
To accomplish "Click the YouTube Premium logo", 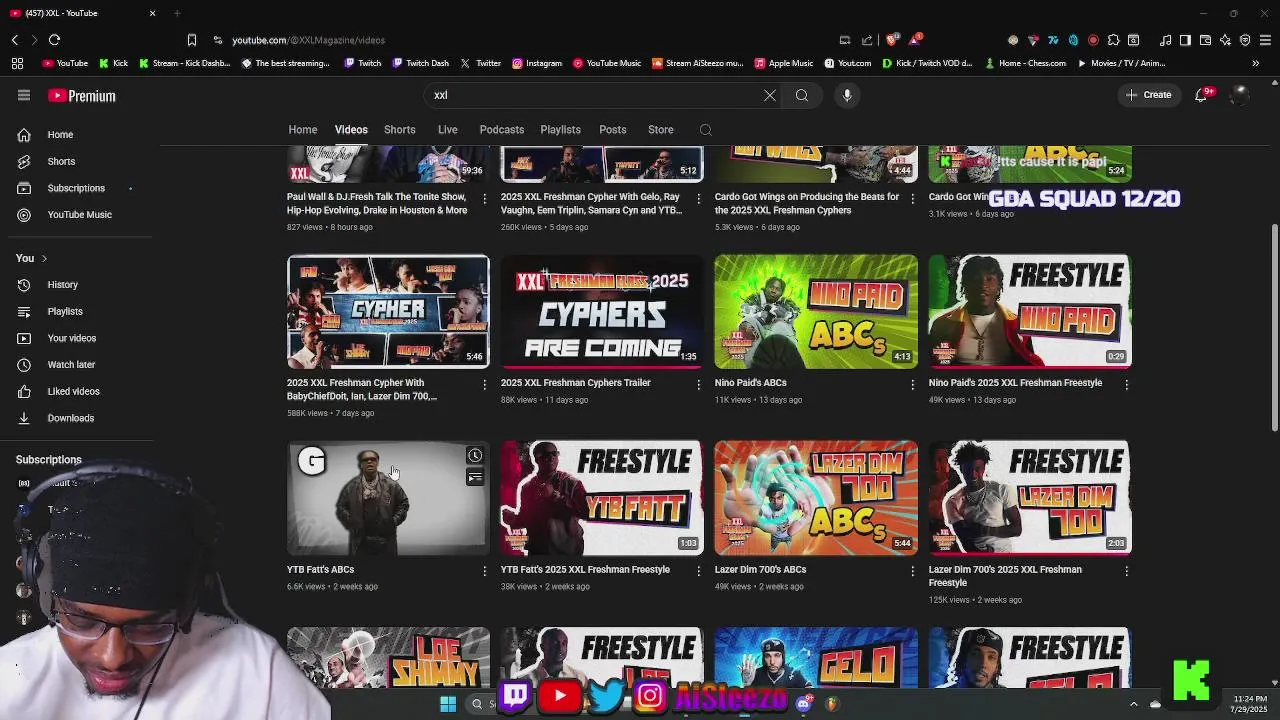I will tap(82, 96).
